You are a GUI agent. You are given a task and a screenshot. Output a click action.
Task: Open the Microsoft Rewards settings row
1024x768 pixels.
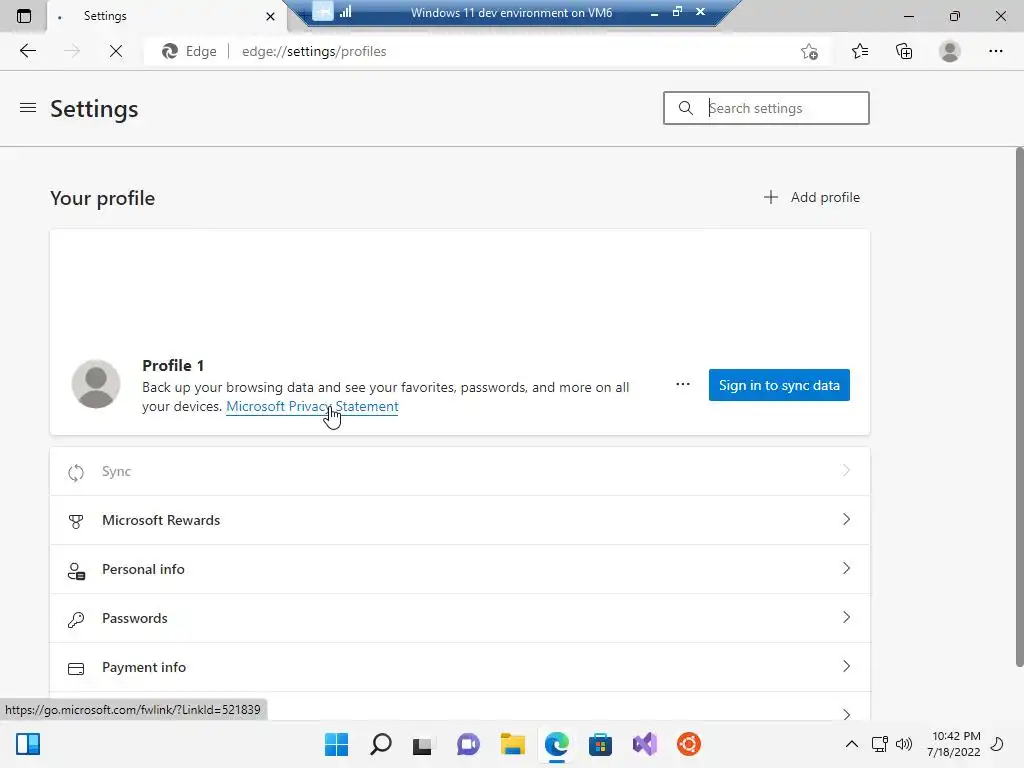[460, 520]
